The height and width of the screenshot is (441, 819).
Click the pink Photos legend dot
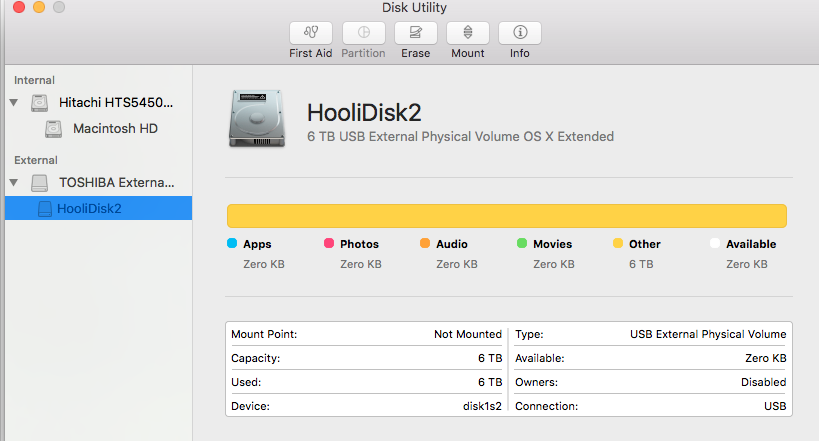tap(329, 243)
